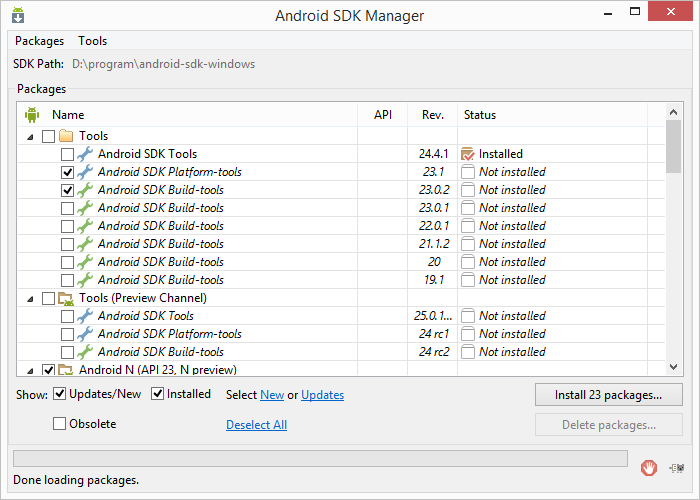Click the scrollbar up arrow

coord(673,112)
